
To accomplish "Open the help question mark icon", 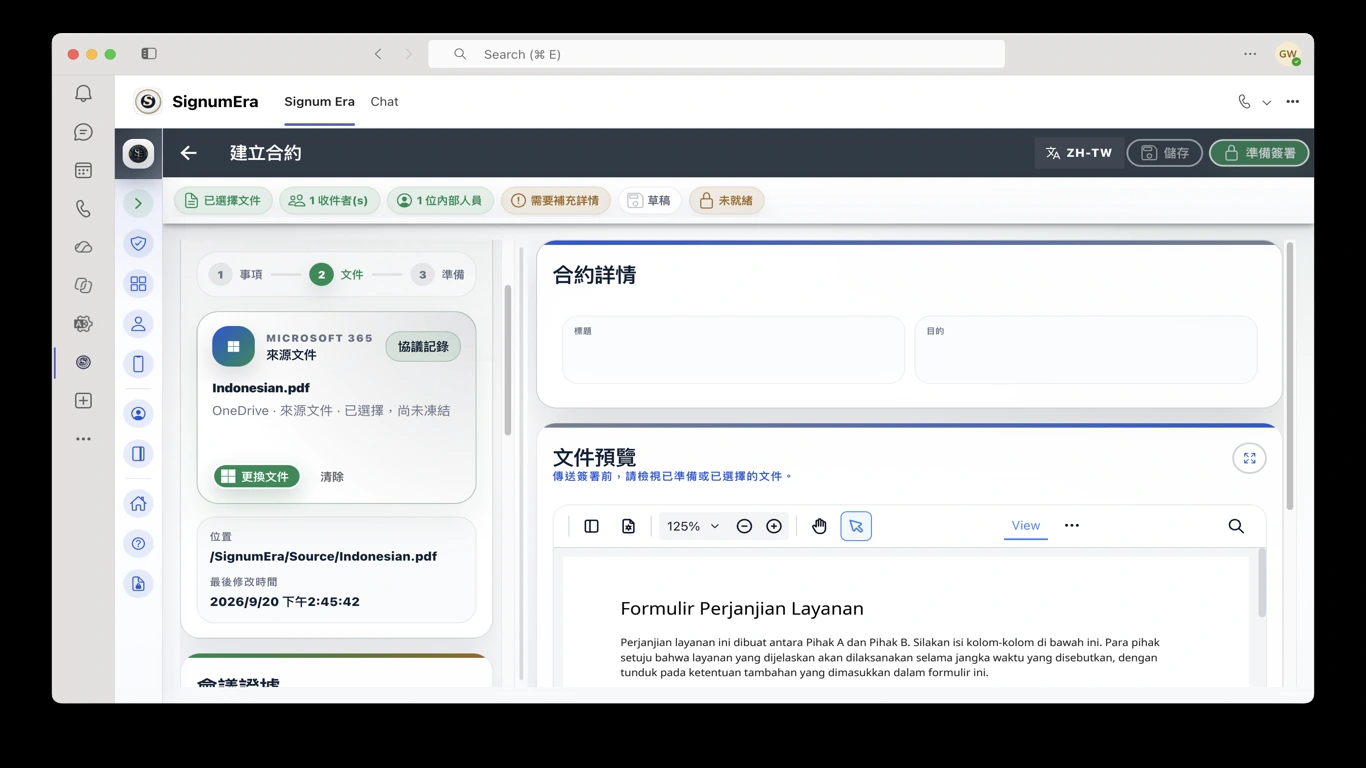I will point(138,544).
